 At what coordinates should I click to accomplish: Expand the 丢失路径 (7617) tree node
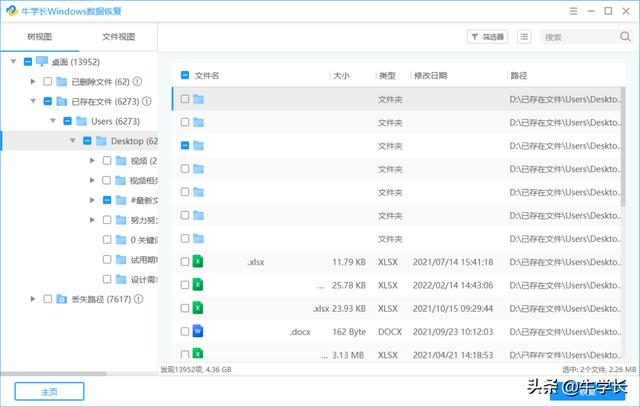pyautogui.click(x=33, y=299)
